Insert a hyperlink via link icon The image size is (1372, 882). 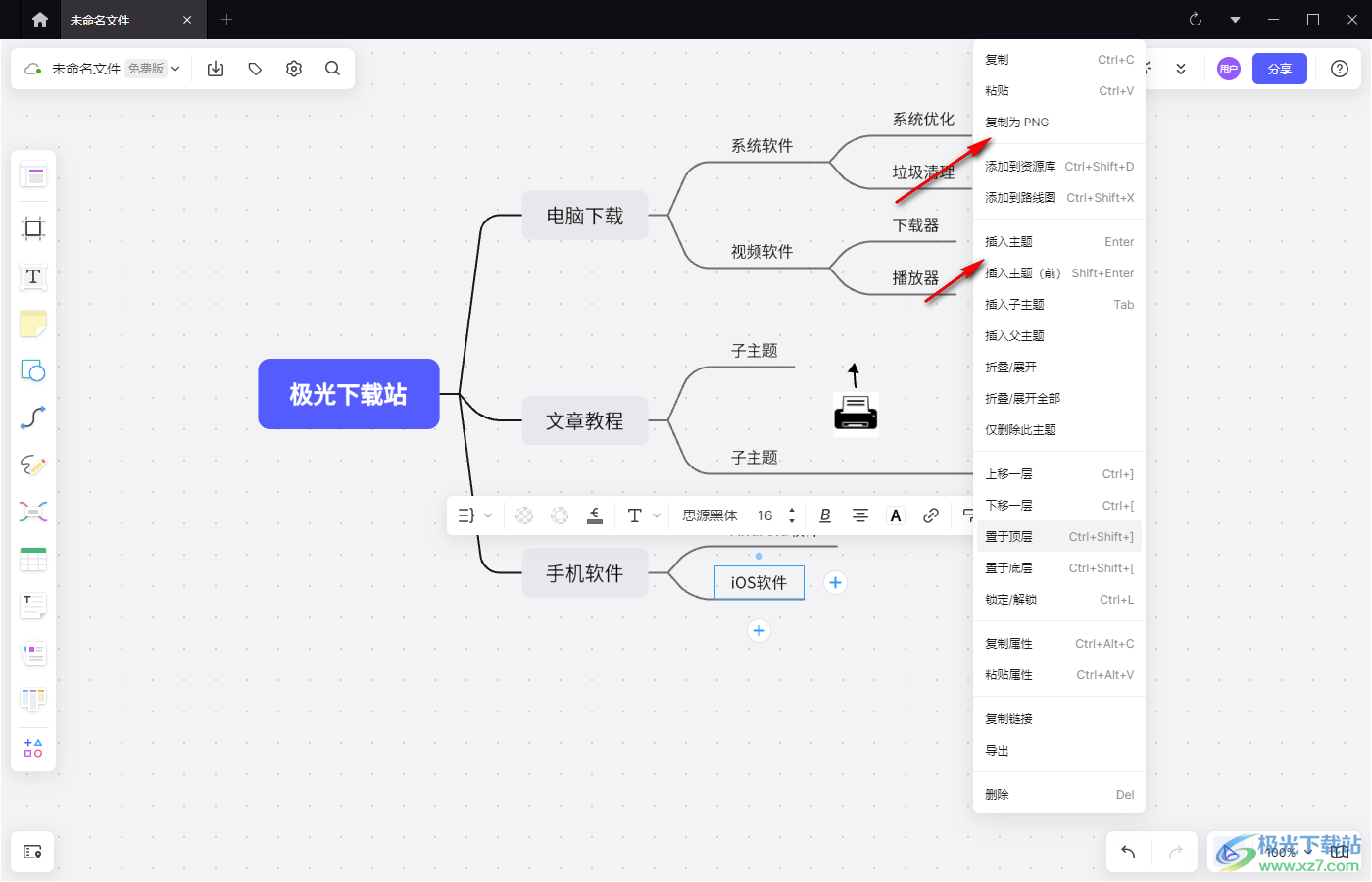pos(931,515)
